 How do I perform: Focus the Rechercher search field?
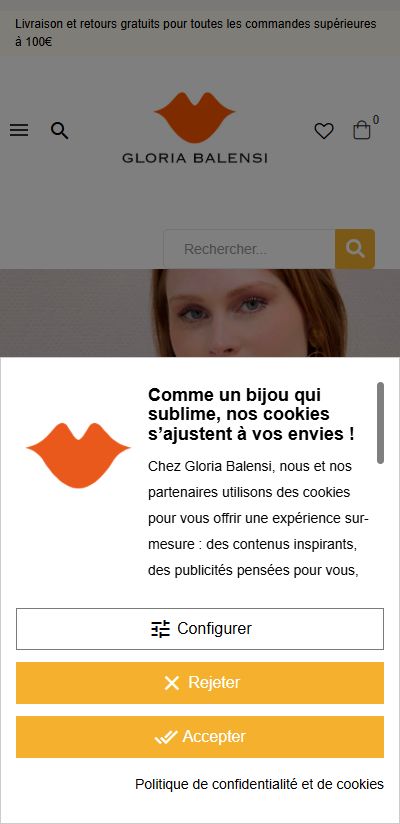(249, 249)
